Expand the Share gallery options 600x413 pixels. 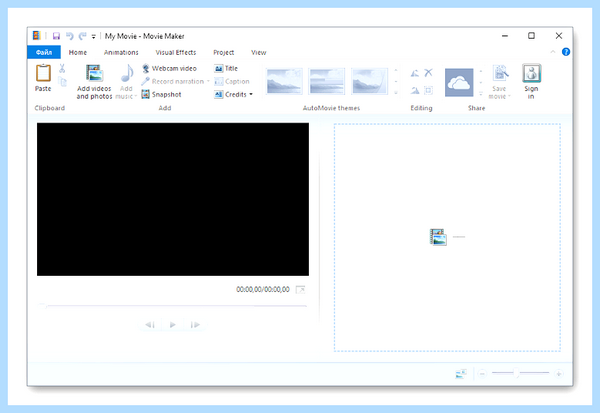[481, 93]
